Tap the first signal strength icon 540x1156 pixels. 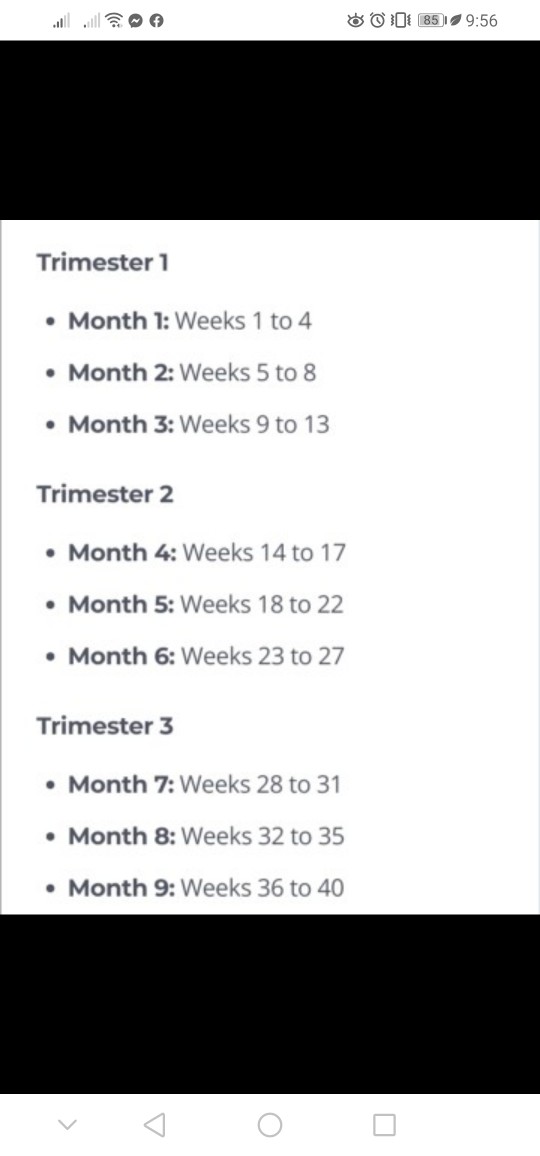(x=61, y=21)
